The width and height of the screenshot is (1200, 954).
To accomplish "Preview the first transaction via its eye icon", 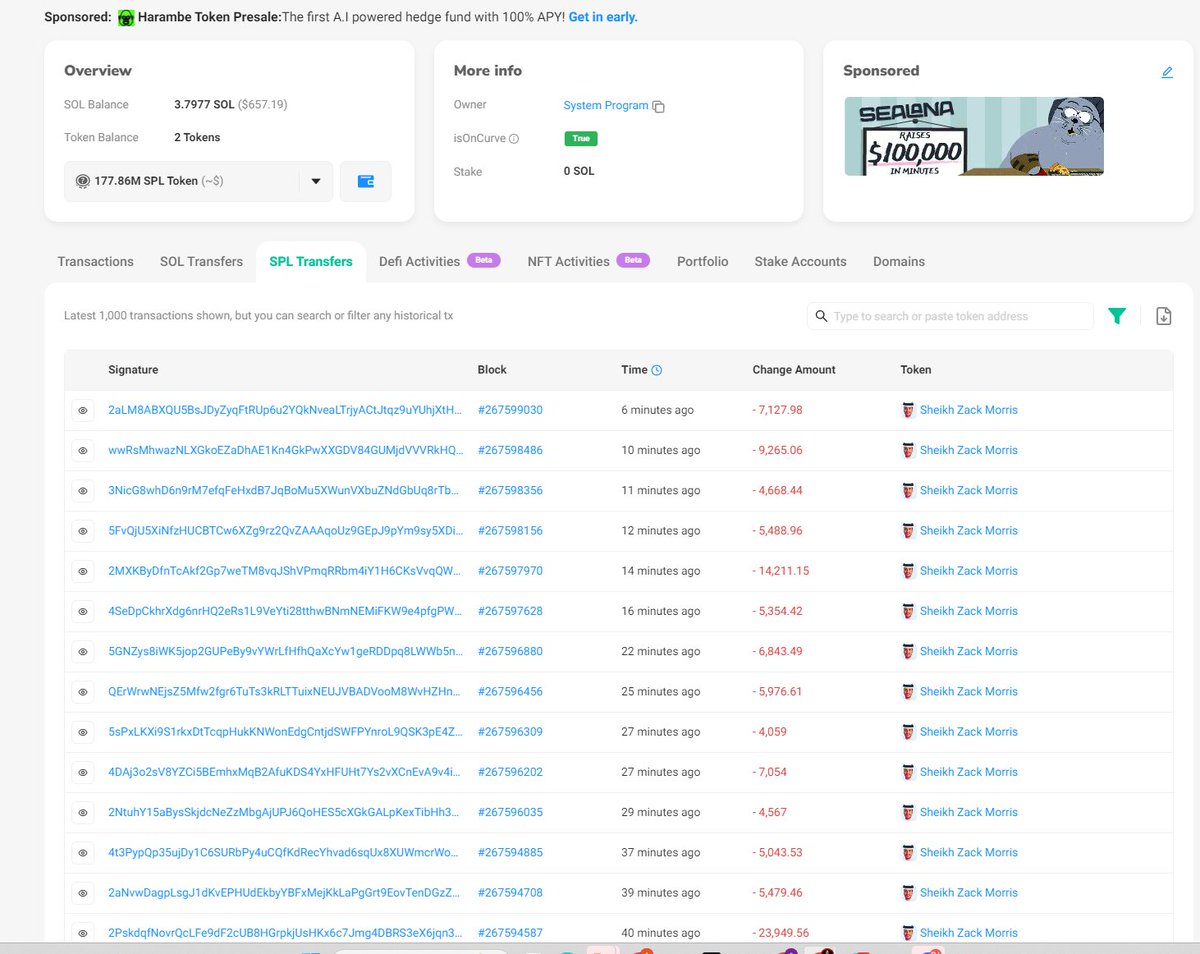I will click(83, 409).
